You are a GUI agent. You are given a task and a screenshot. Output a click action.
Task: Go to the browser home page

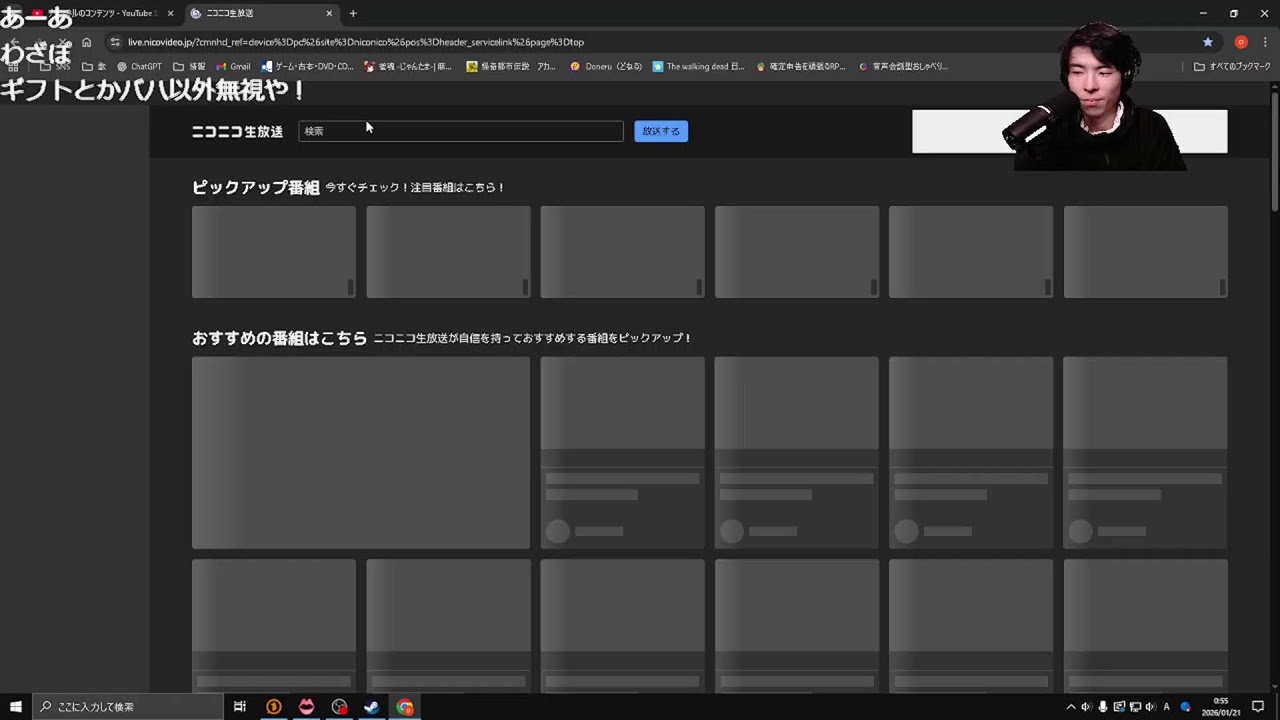[x=87, y=42]
